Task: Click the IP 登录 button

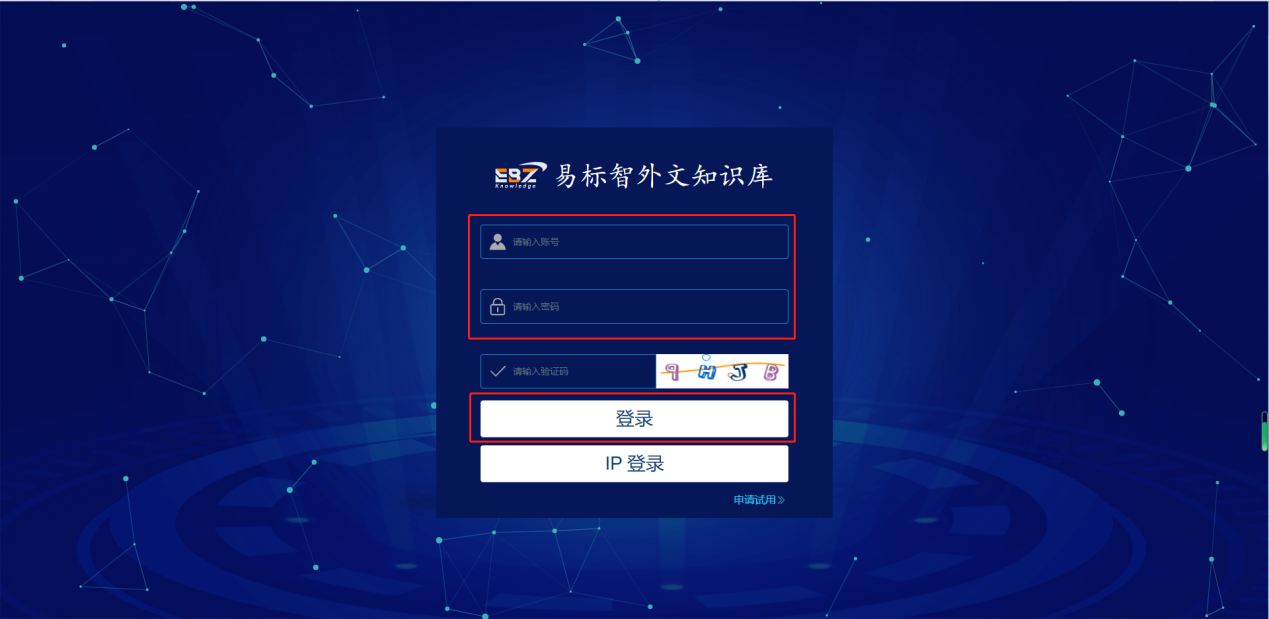Action: (x=634, y=464)
